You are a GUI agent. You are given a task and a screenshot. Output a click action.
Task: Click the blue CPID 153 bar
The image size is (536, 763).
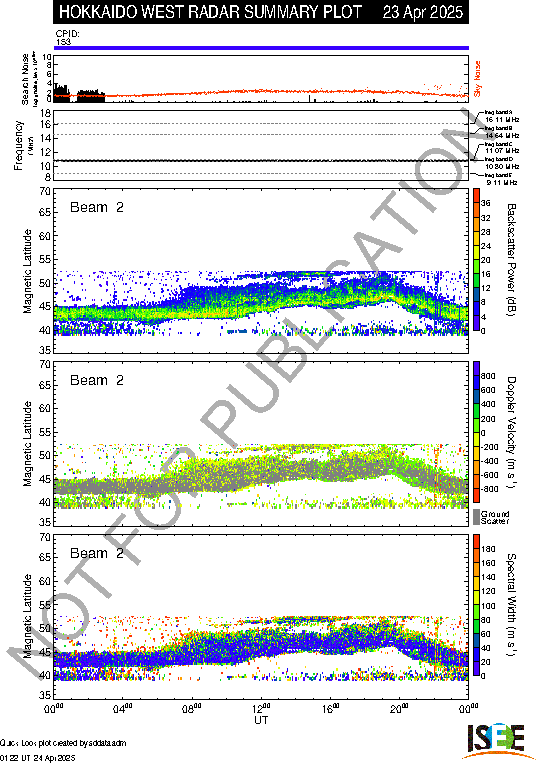click(x=261, y=48)
